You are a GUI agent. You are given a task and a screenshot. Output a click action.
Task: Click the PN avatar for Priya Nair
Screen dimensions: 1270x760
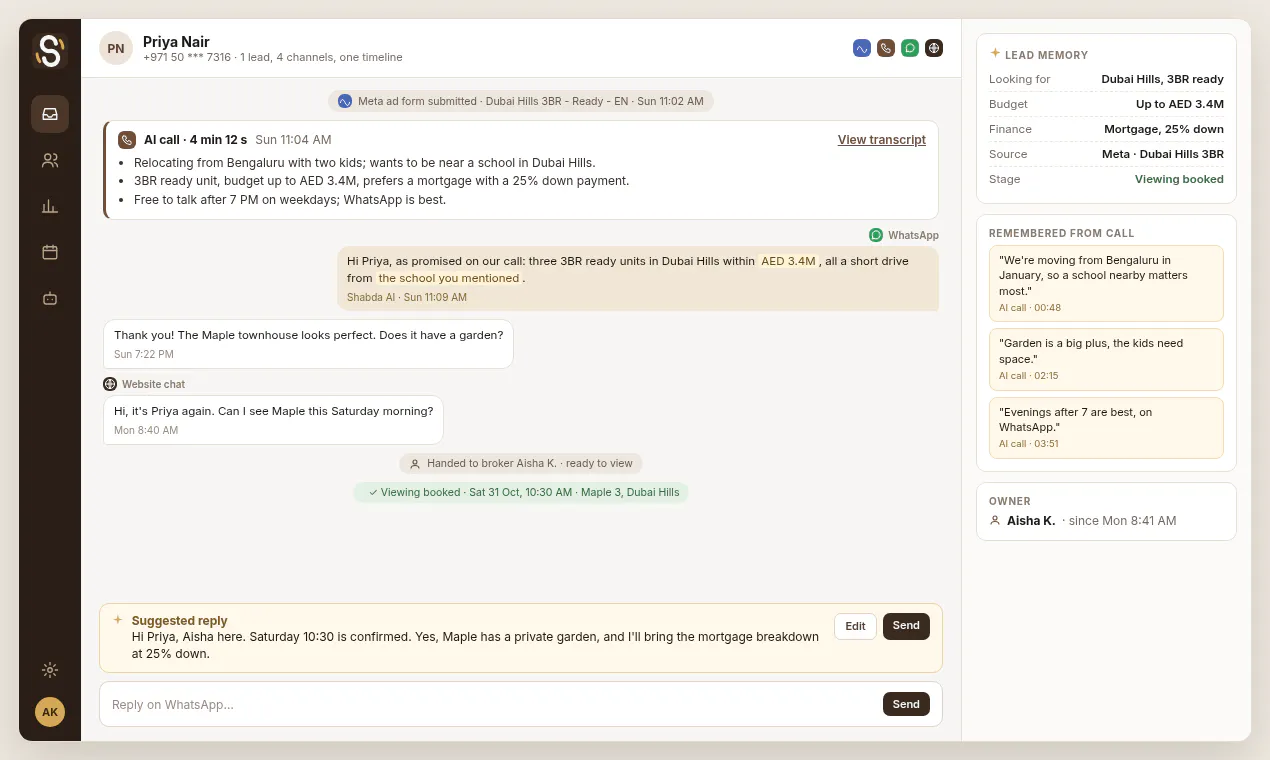pyautogui.click(x=116, y=48)
